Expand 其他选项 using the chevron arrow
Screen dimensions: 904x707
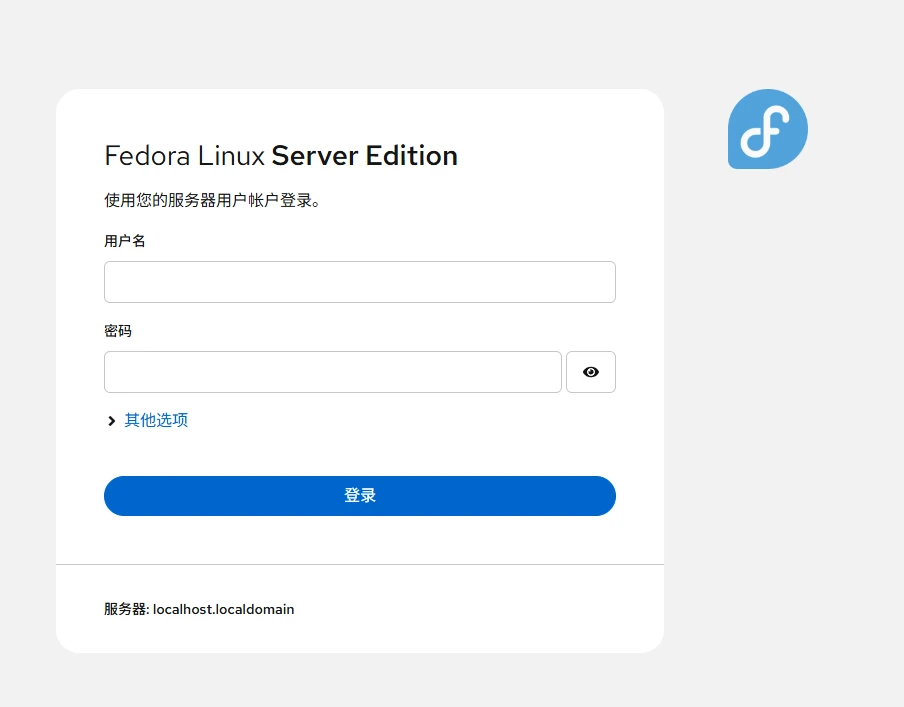click(x=111, y=421)
